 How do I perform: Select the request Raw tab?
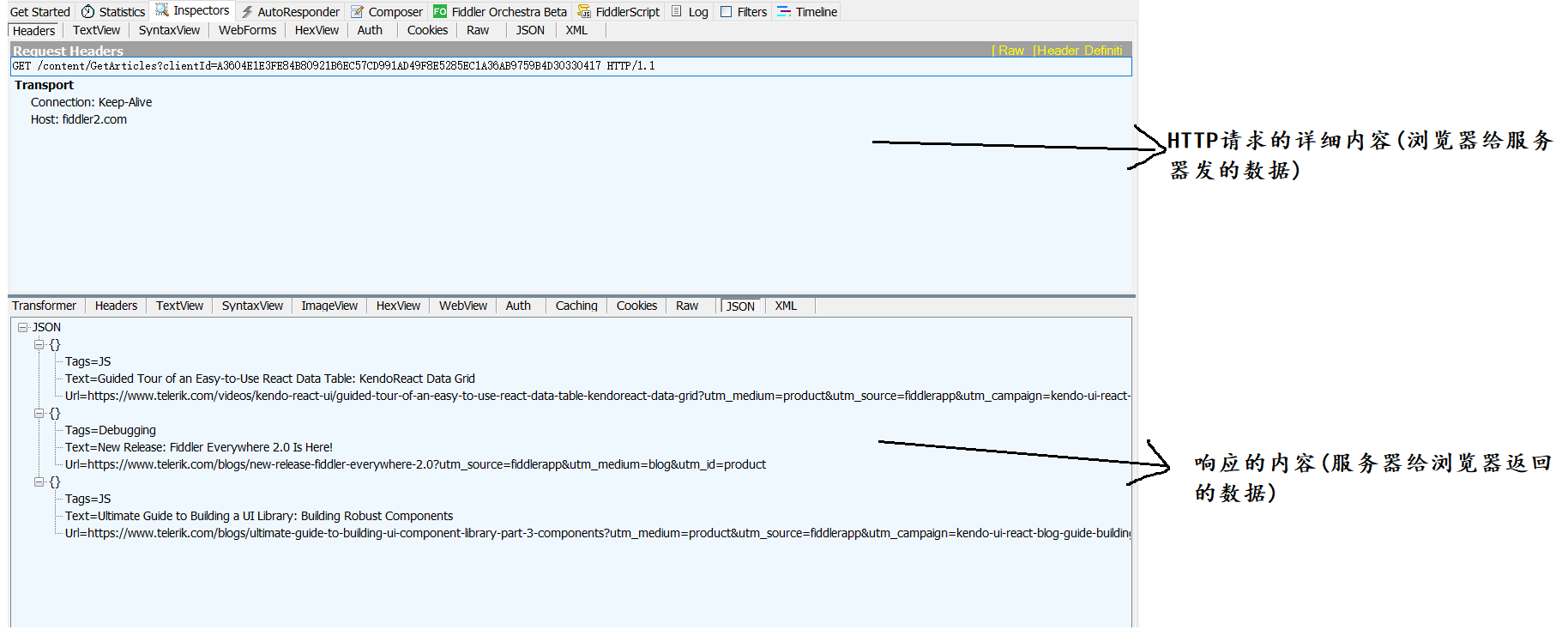point(478,30)
